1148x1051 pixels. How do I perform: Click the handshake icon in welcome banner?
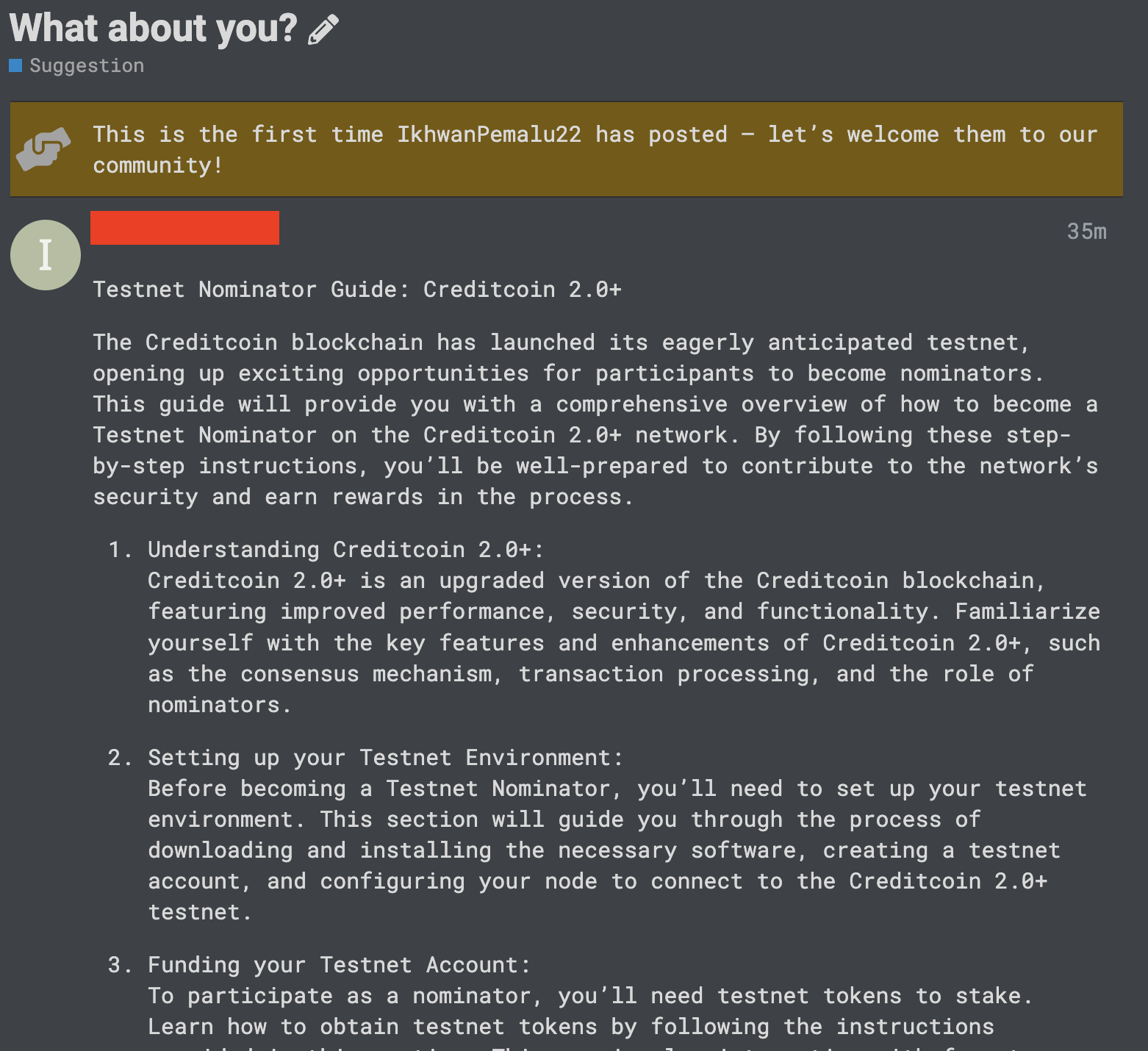click(44, 149)
